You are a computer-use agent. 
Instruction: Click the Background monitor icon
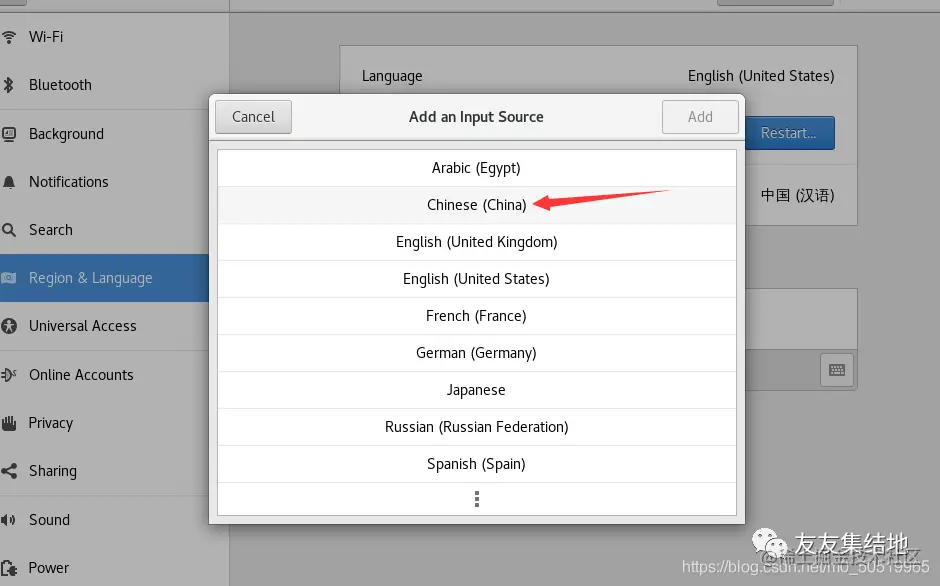[x=8, y=134]
